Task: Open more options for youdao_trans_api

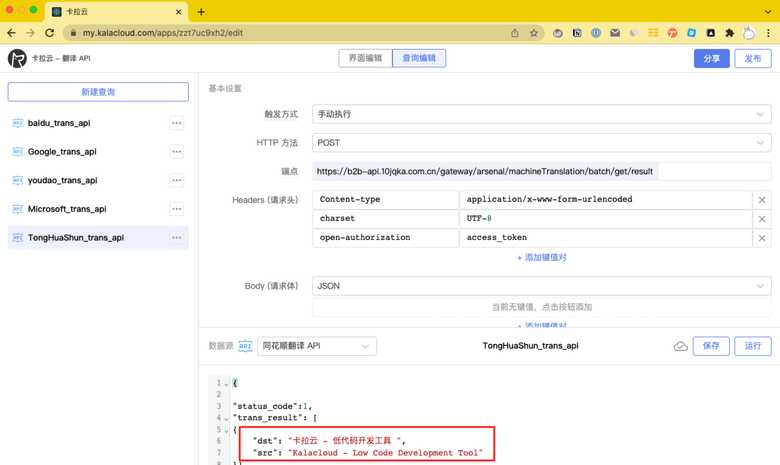Action: (177, 180)
